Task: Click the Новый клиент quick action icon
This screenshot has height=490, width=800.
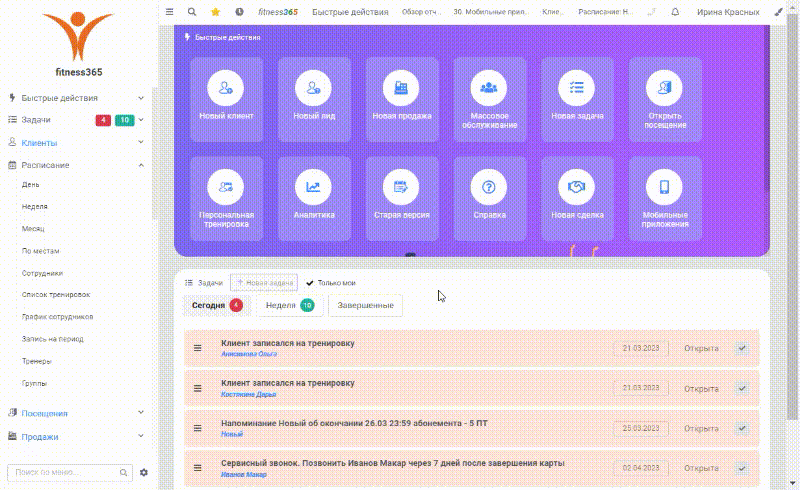Action: [x=226, y=88]
